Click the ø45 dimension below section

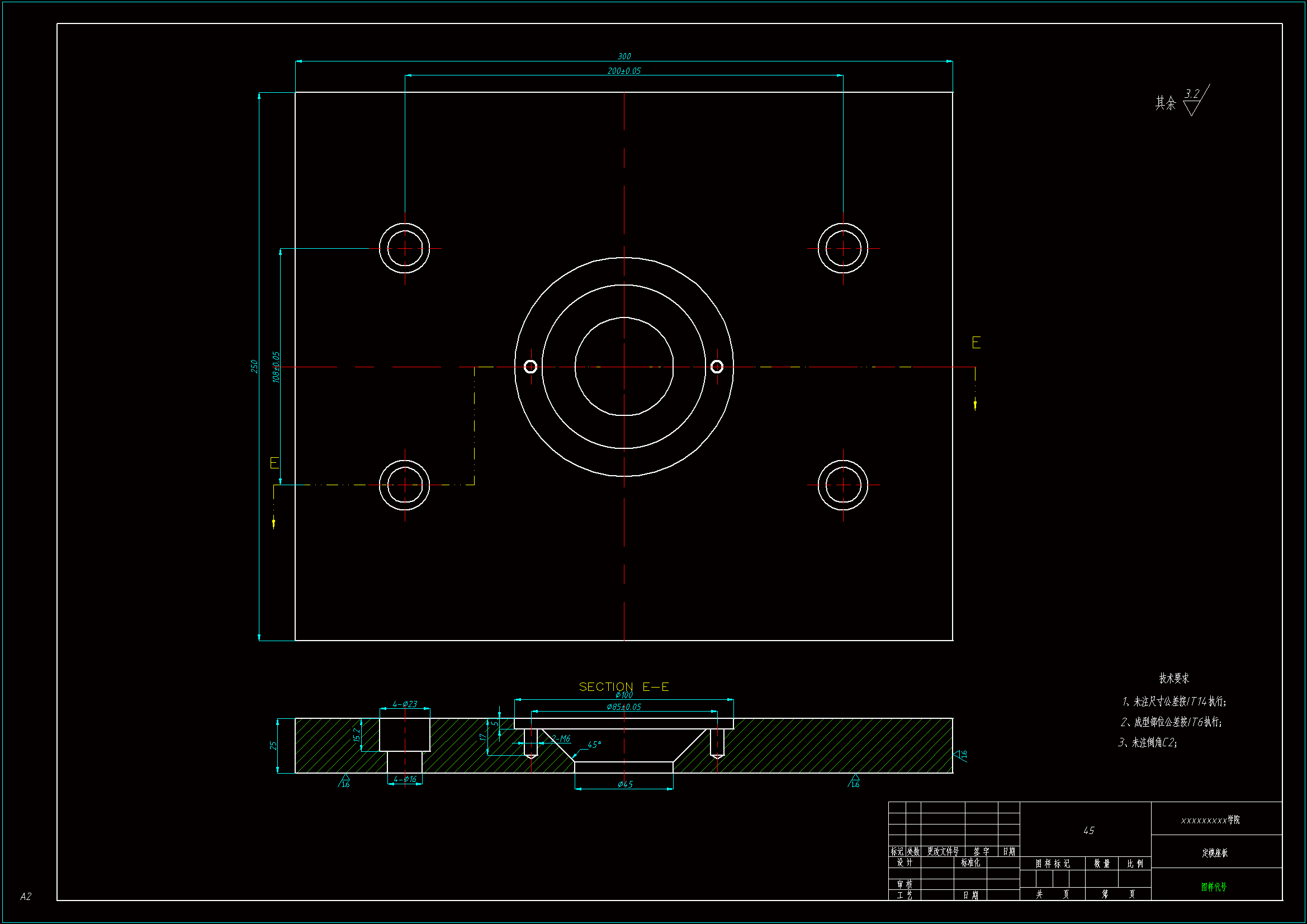pos(625,784)
